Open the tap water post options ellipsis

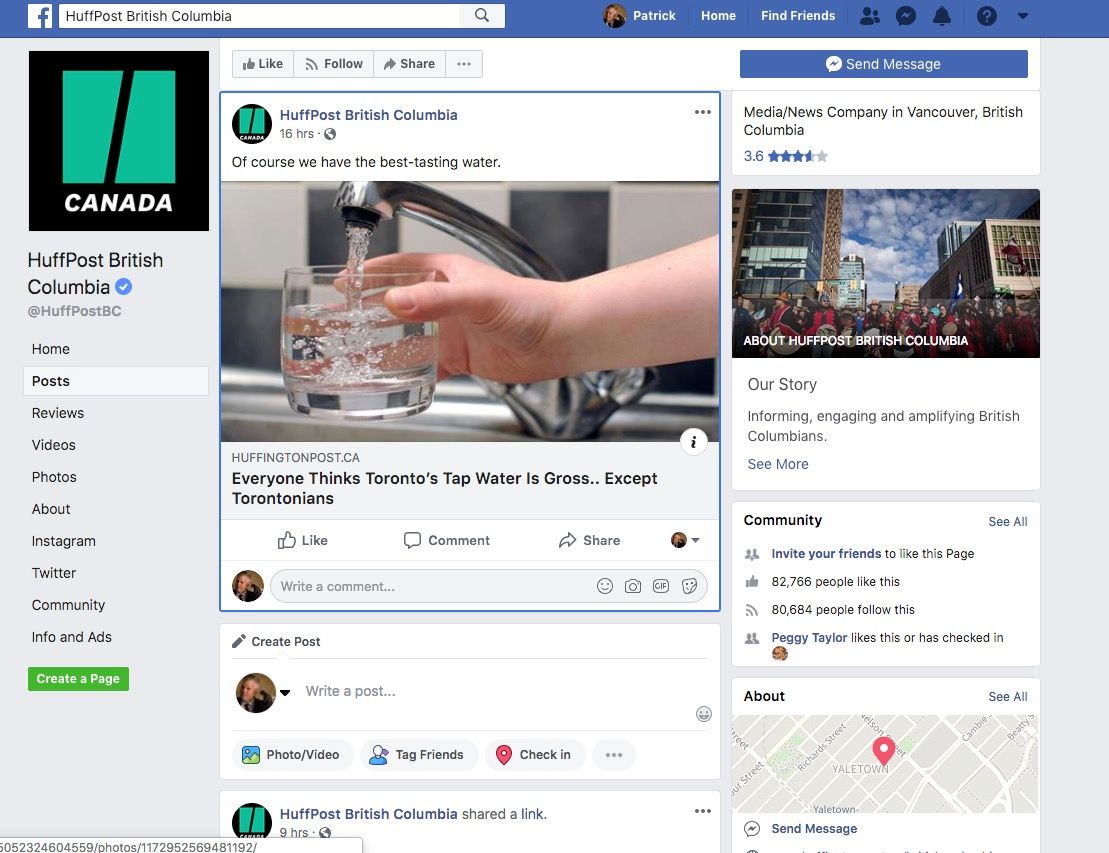click(x=702, y=112)
